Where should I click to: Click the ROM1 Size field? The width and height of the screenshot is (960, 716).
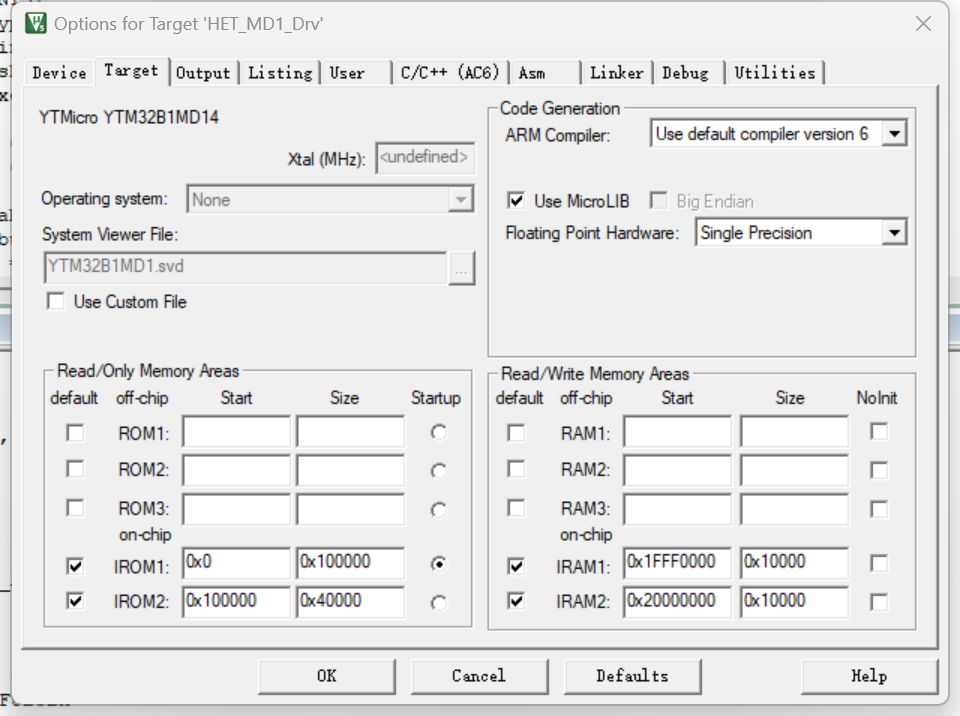pyautogui.click(x=350, y=432)
